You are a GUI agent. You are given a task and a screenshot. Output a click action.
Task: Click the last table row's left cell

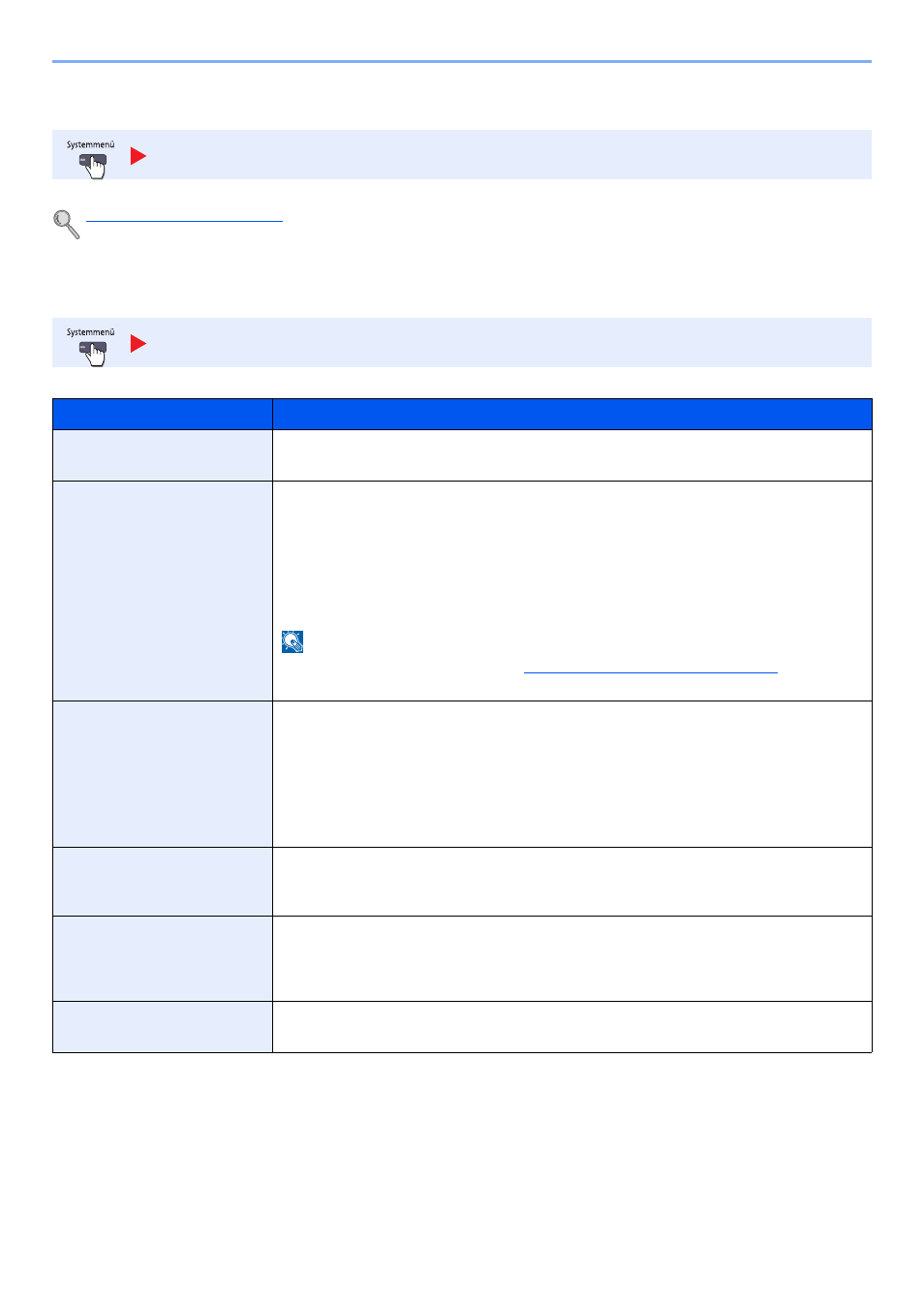163,1027
